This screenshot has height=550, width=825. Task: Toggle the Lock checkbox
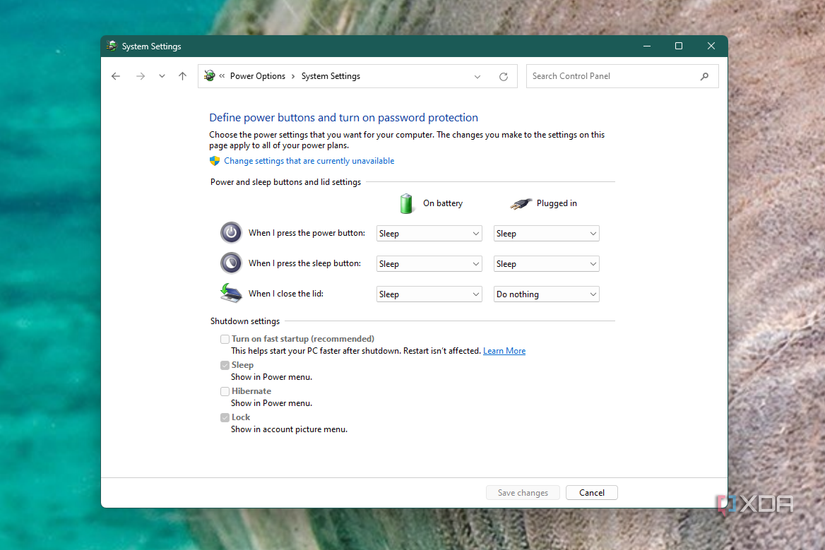coord(225,417)
